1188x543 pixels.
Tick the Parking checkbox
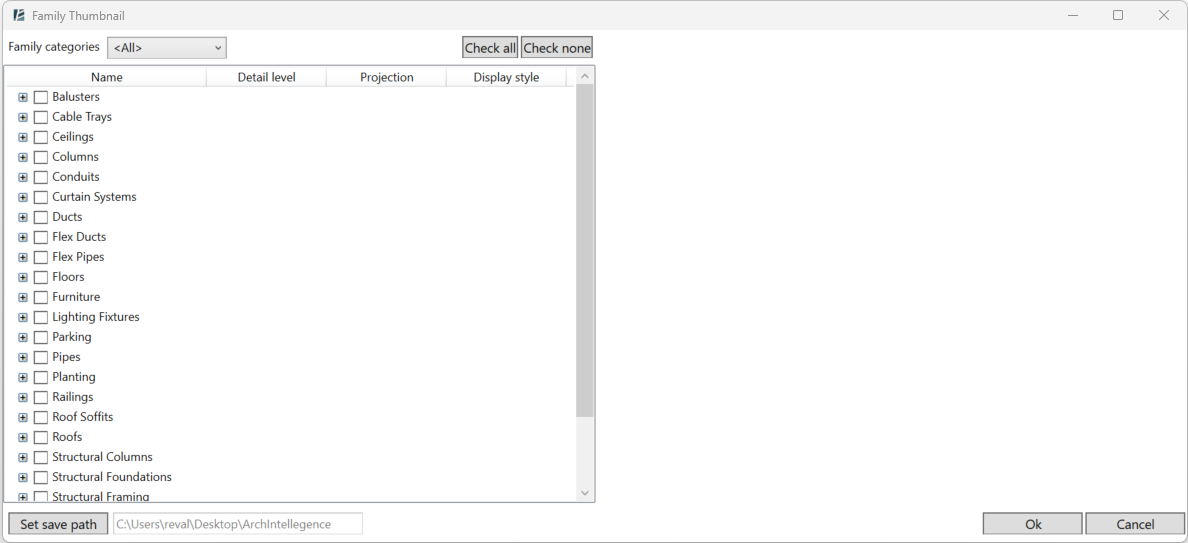pos(41,337)
